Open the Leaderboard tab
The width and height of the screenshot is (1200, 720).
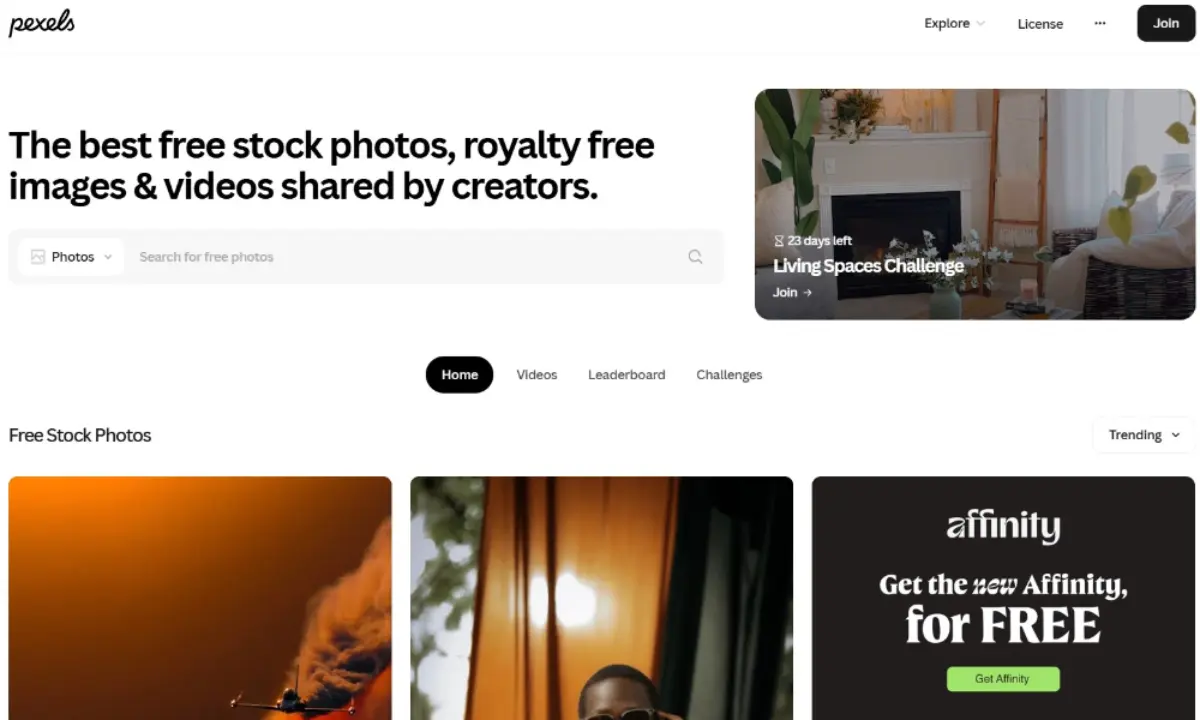pyautogui.click(x=626, y=375)
